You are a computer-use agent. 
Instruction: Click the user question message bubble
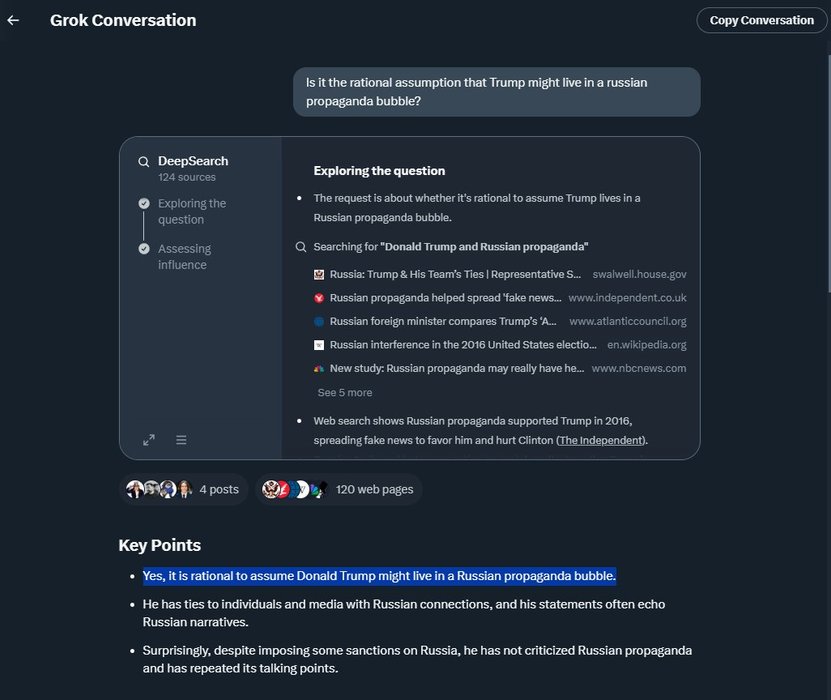click(x=496, y=91)
